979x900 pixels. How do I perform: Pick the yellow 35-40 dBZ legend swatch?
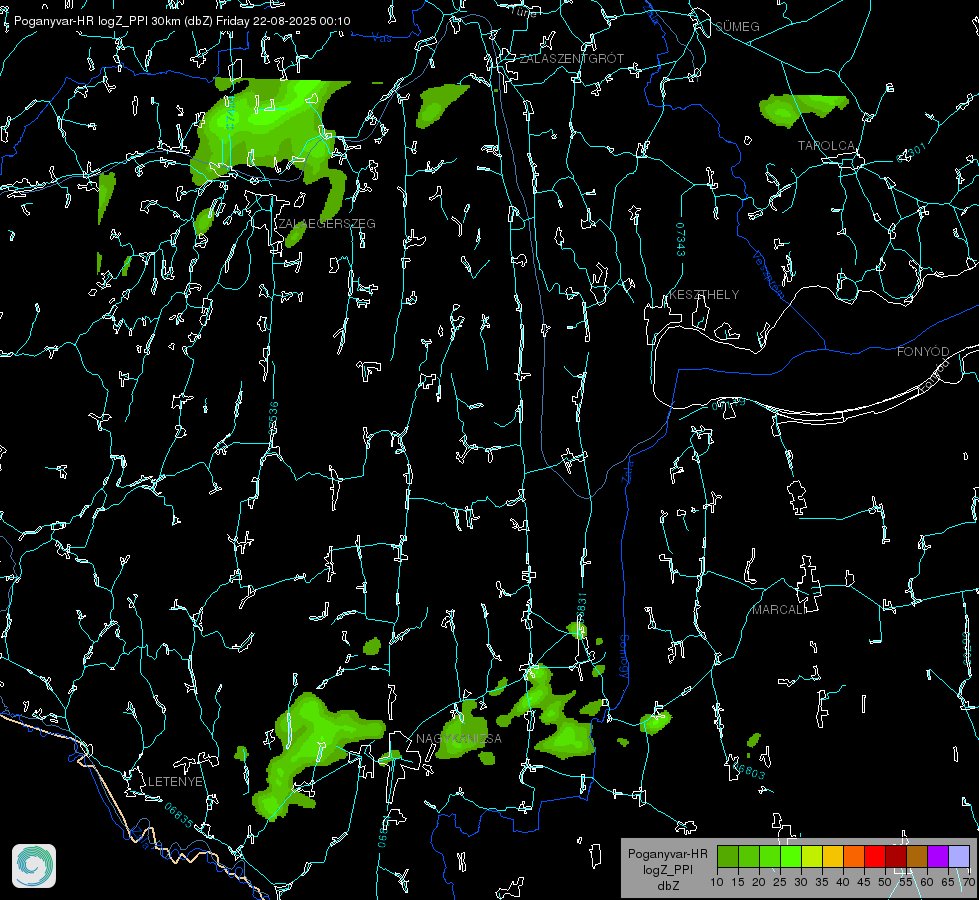tap(833, 856)
